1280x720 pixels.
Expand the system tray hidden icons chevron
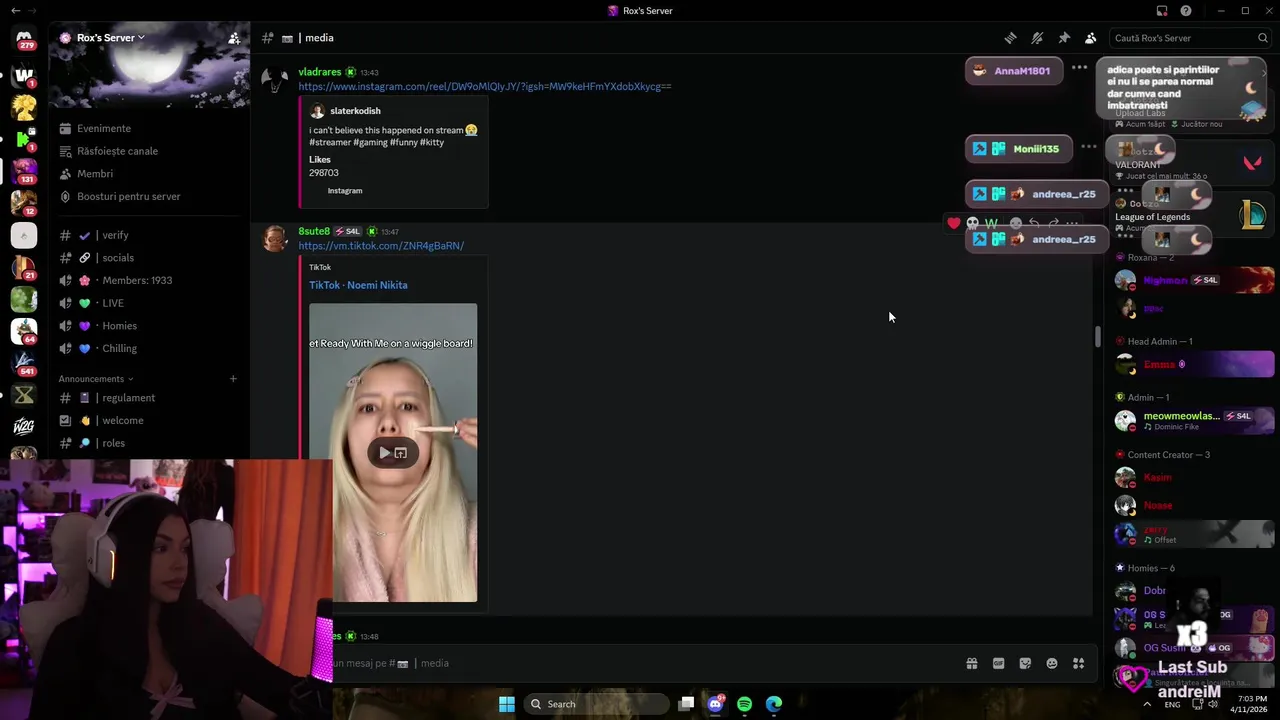pos(1146,704)
